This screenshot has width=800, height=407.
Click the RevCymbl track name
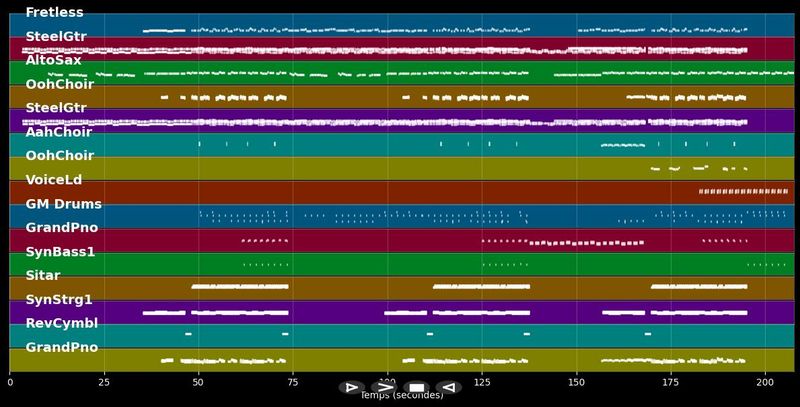[62, 323]
